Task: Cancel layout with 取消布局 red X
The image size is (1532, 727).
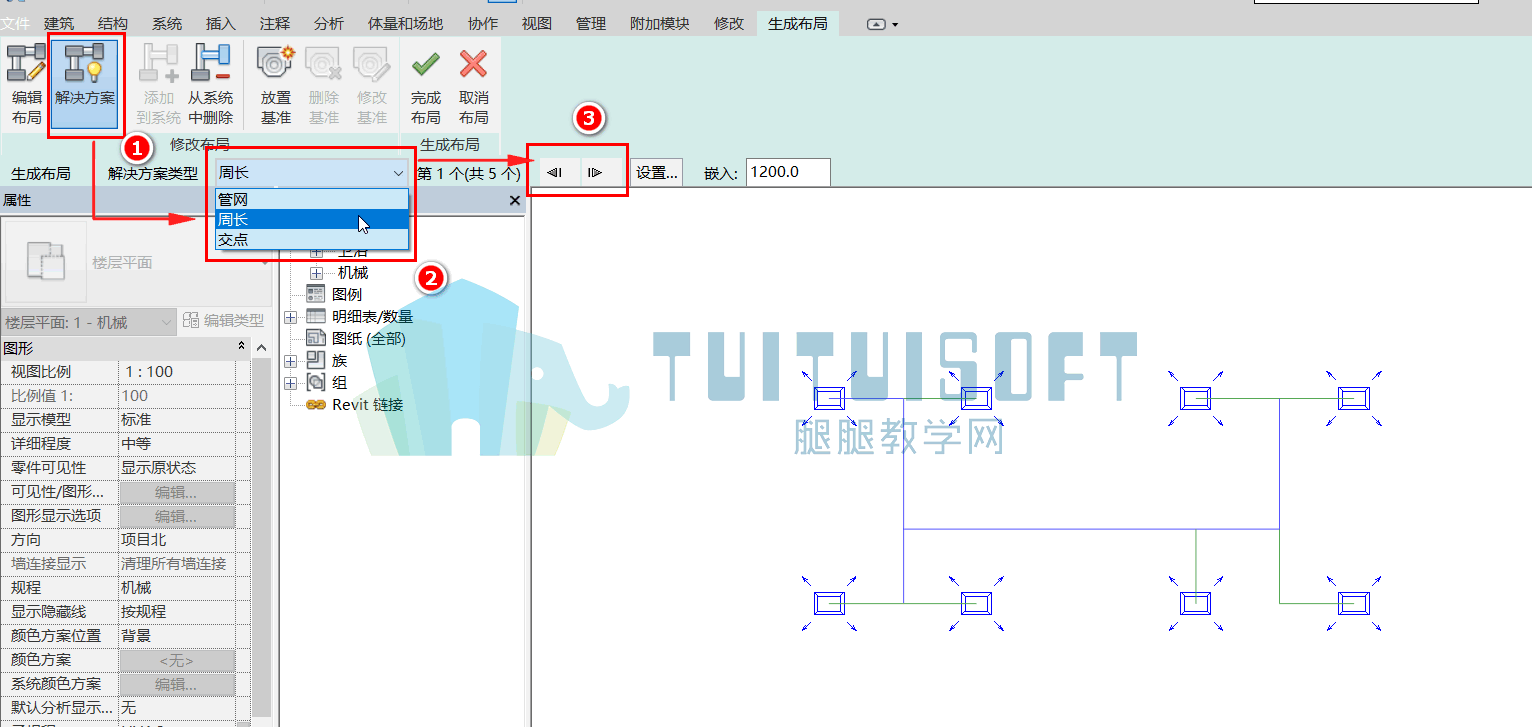Action: pyautogui.click(x=473, y=85)
